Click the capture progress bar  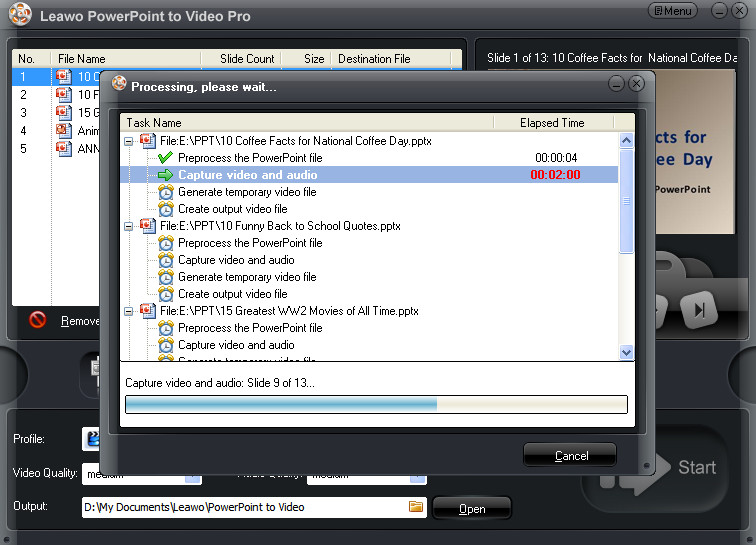coord(376,404)
